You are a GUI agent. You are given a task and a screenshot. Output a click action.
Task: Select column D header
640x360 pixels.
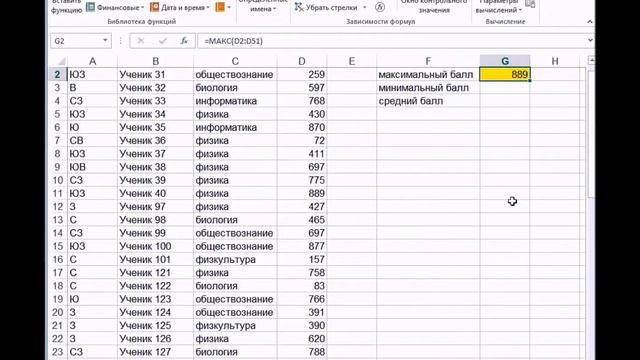302,61
